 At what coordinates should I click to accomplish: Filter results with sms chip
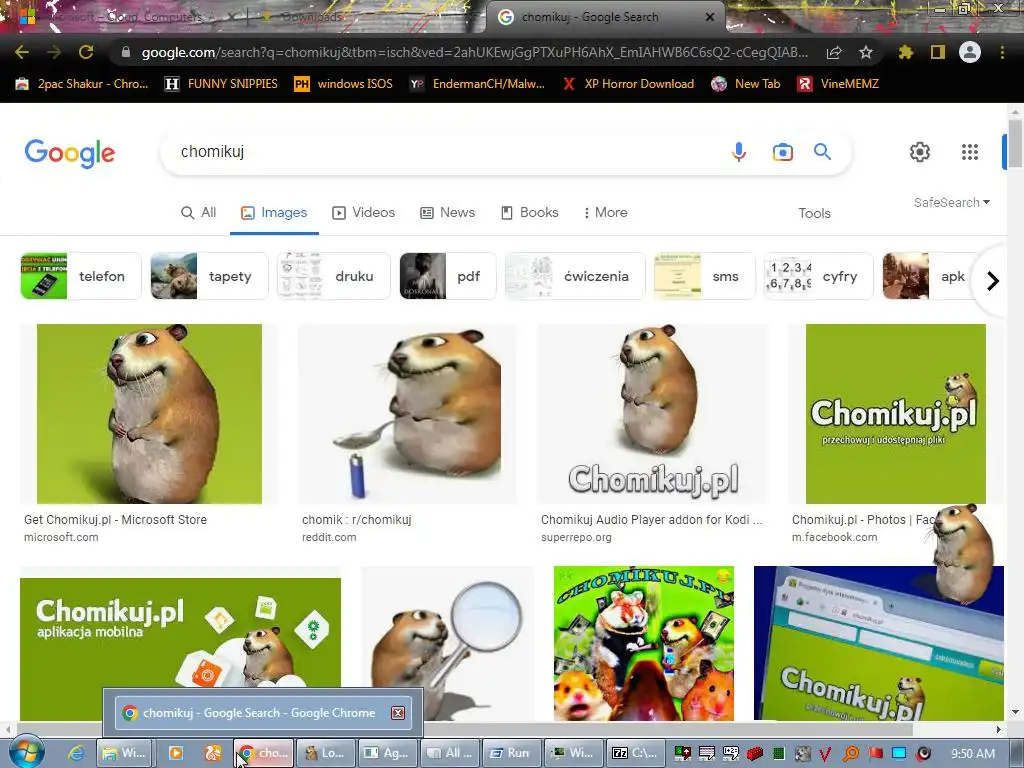[705, 276]
